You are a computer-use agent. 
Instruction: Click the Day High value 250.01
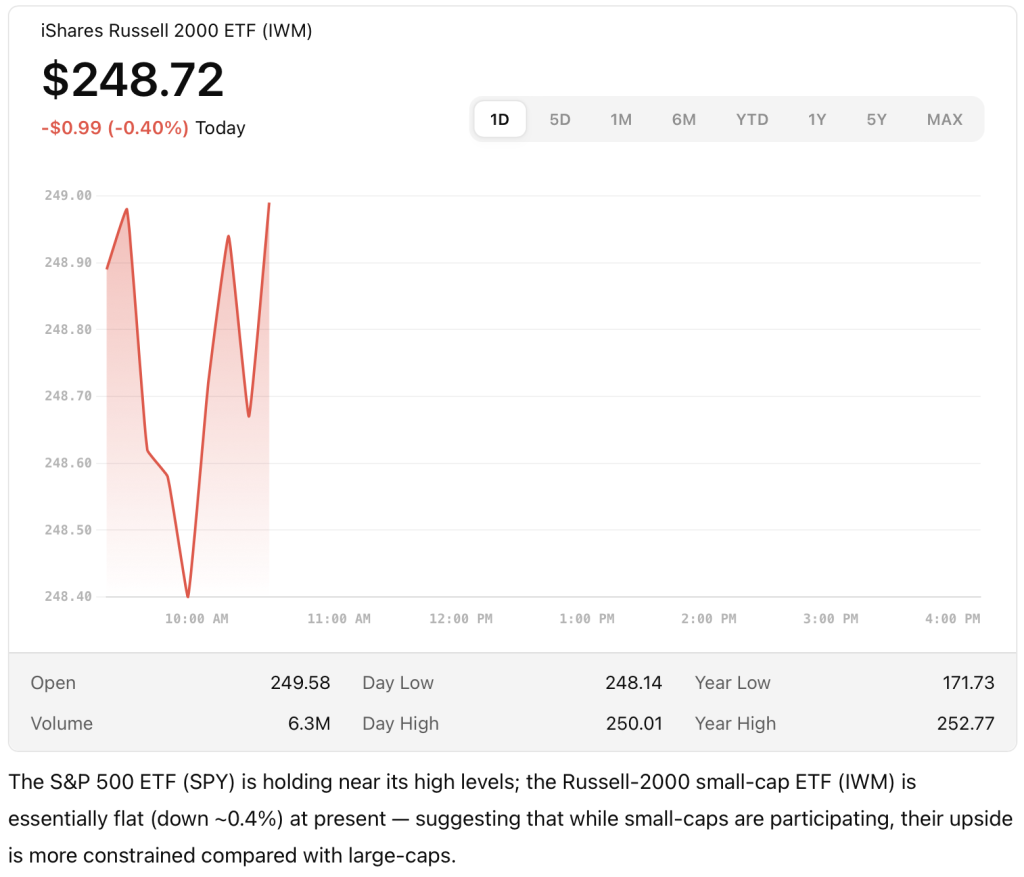tap(633, 723)
